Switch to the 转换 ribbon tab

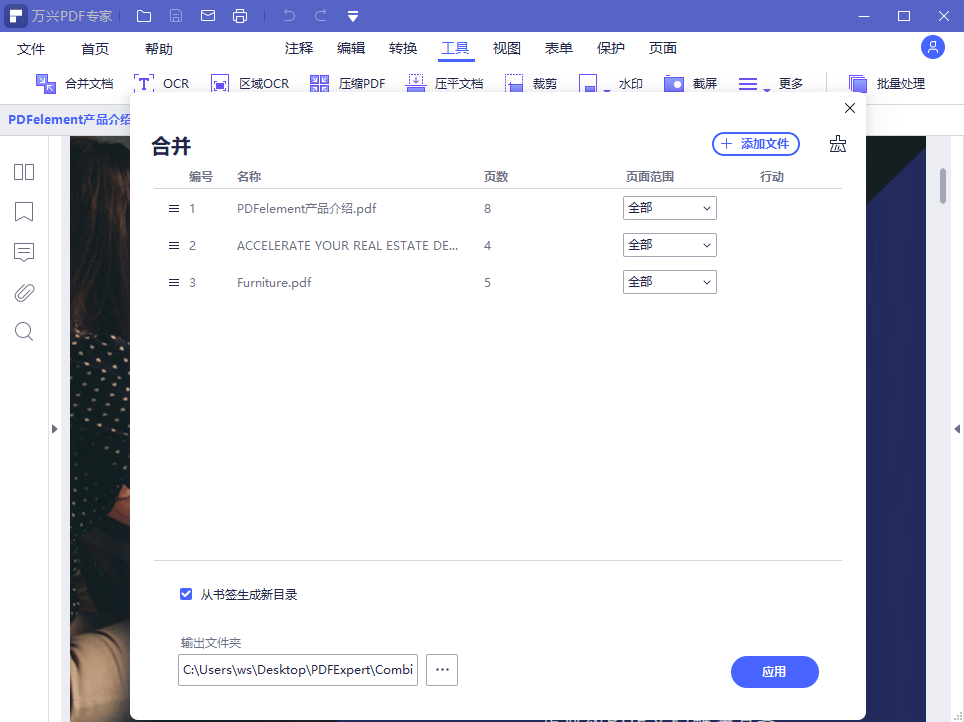403,47
